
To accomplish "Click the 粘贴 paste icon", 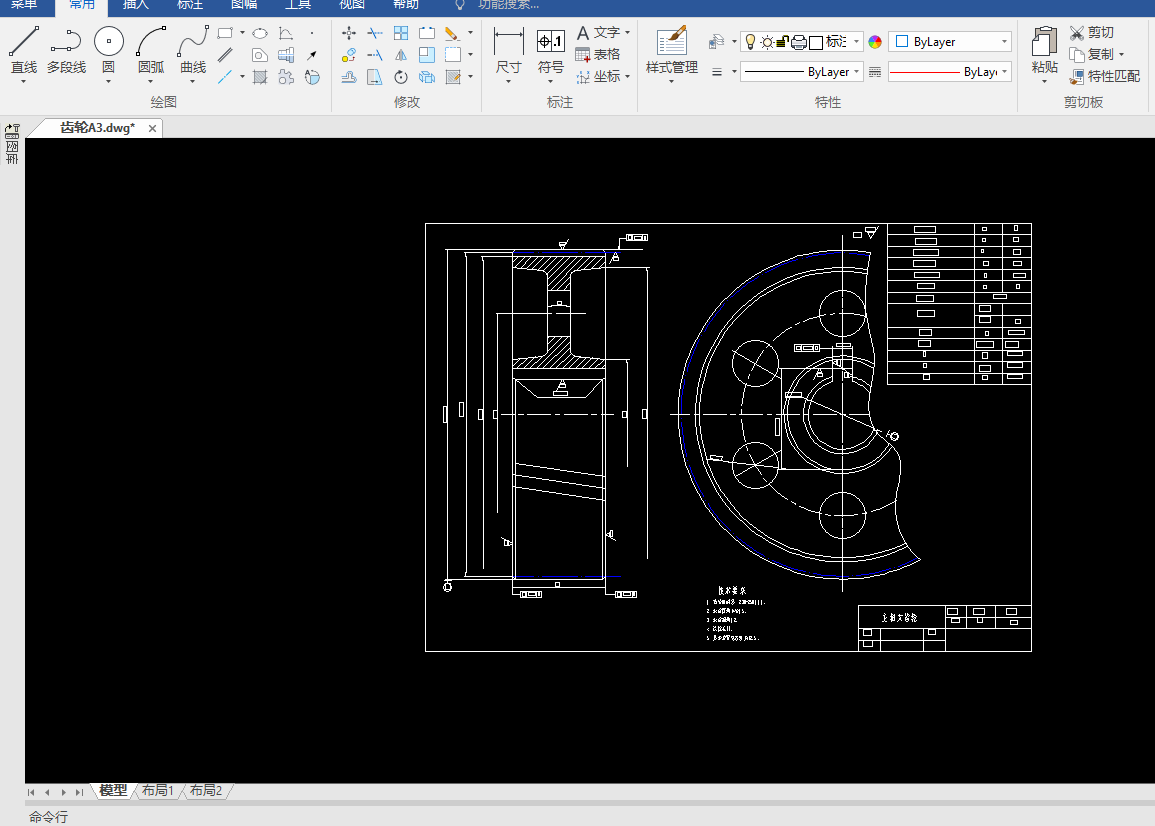I will click(x=1044, y=43).
